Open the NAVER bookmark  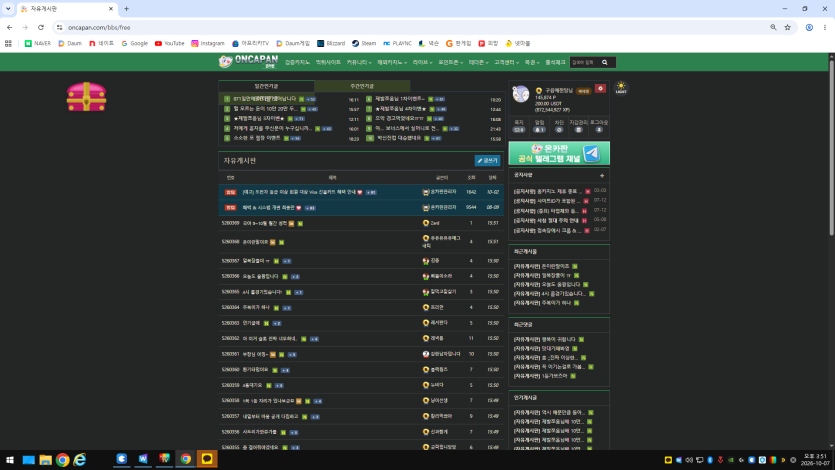coord(38,44)
